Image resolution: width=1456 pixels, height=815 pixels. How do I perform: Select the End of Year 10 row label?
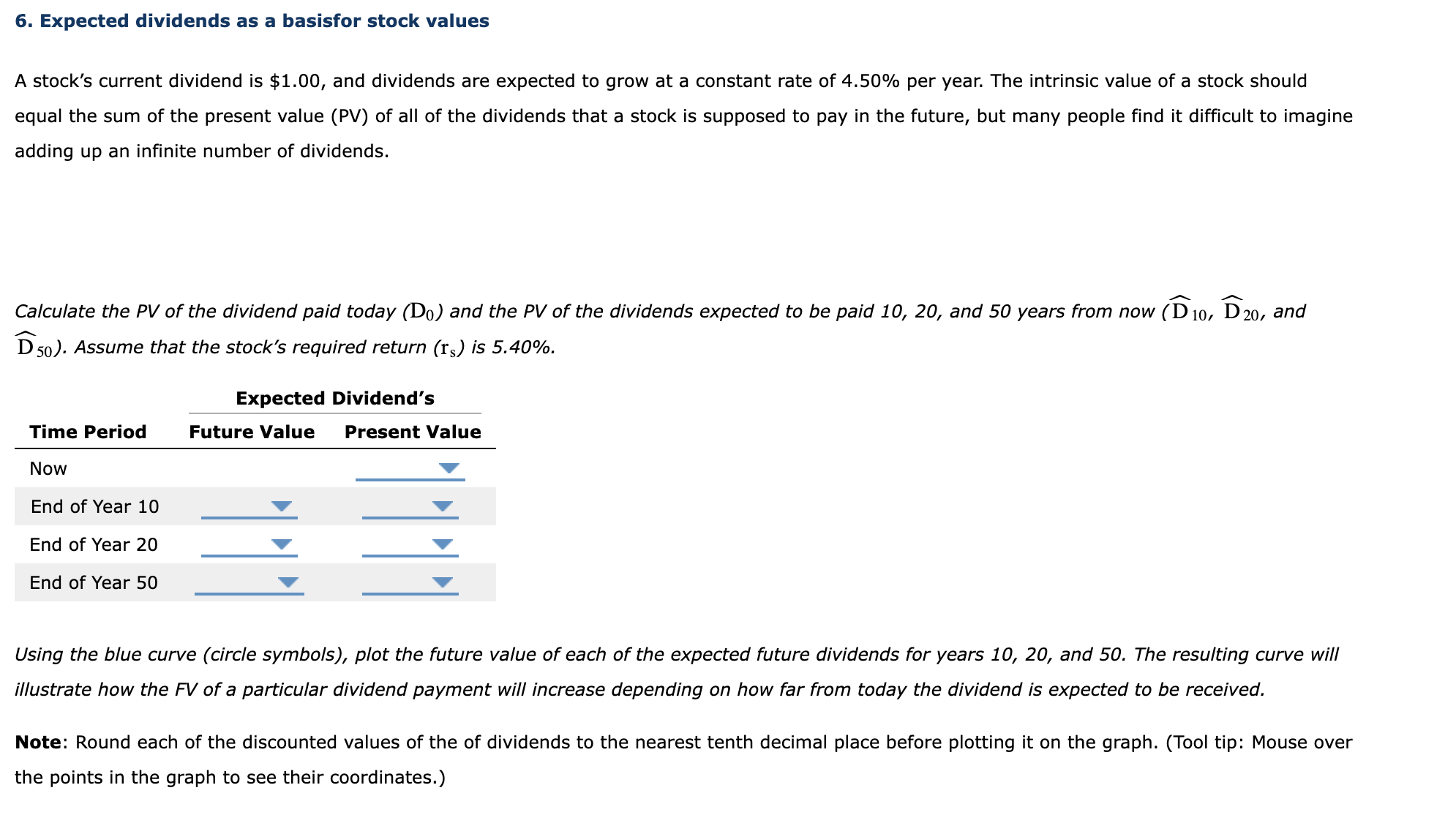[x=94, y=506]
